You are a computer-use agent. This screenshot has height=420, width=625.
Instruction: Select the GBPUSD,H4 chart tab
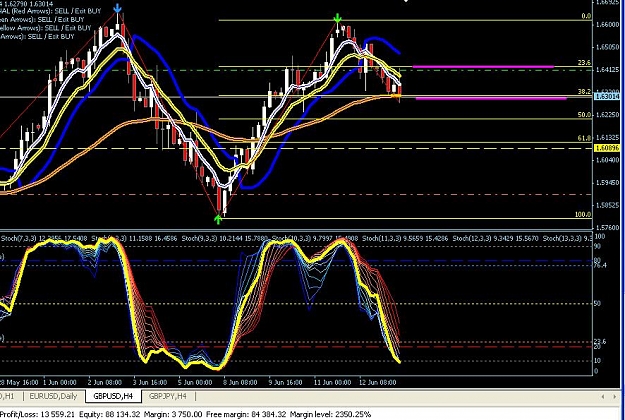tap(112, 396)
